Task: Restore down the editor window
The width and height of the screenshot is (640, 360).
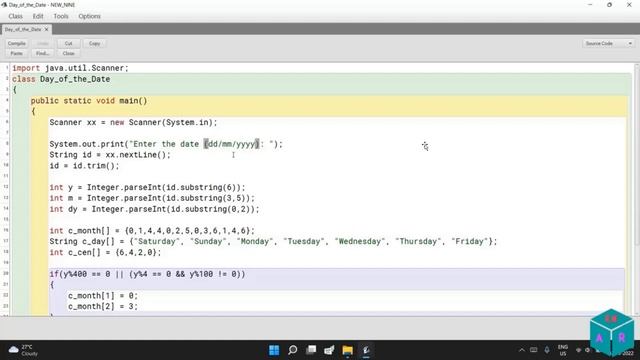Action: pos(609,5)
